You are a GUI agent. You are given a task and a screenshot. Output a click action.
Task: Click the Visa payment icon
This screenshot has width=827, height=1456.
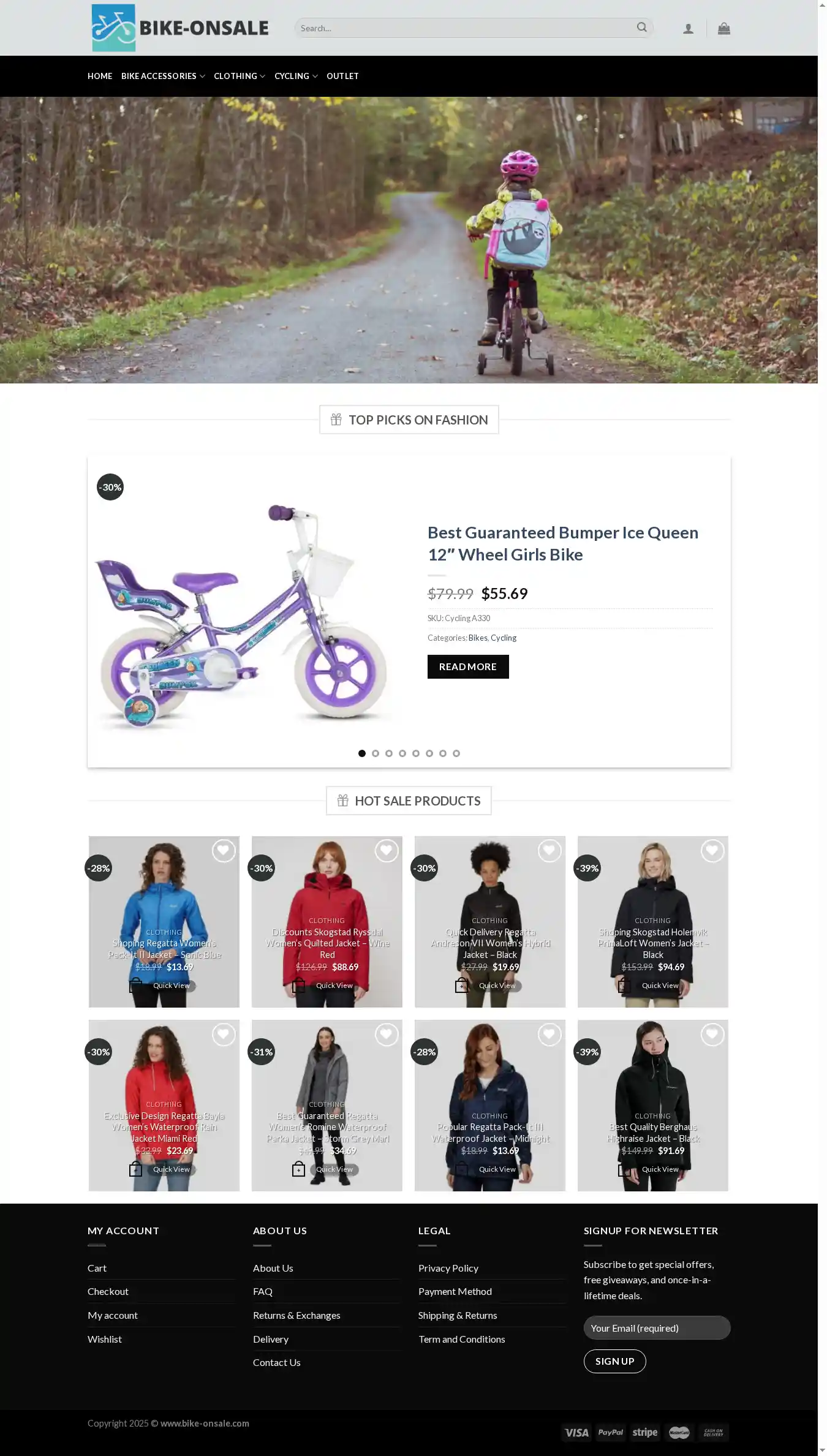(576, 1432)
